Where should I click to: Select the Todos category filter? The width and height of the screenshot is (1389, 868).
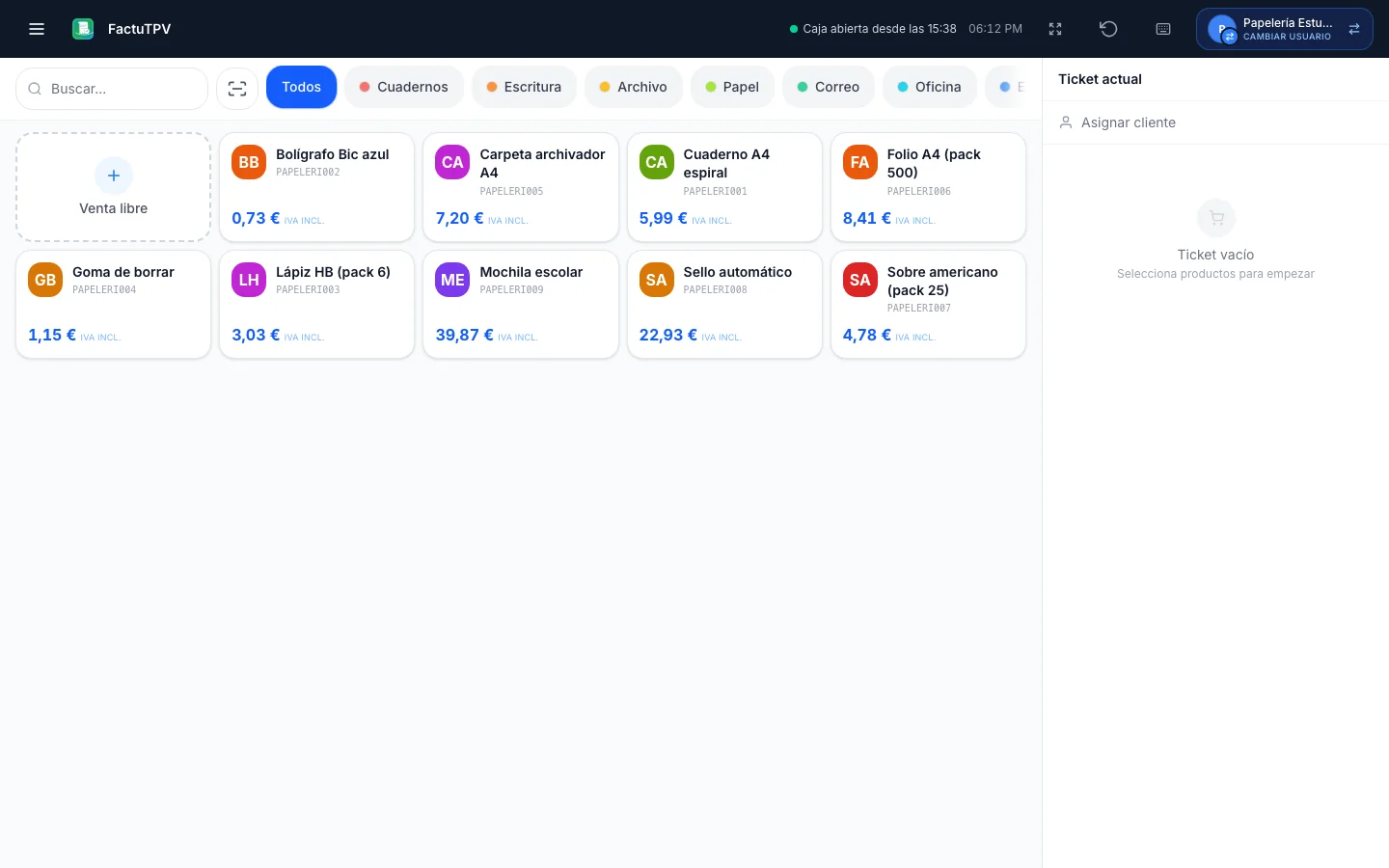tap(302, 87)
